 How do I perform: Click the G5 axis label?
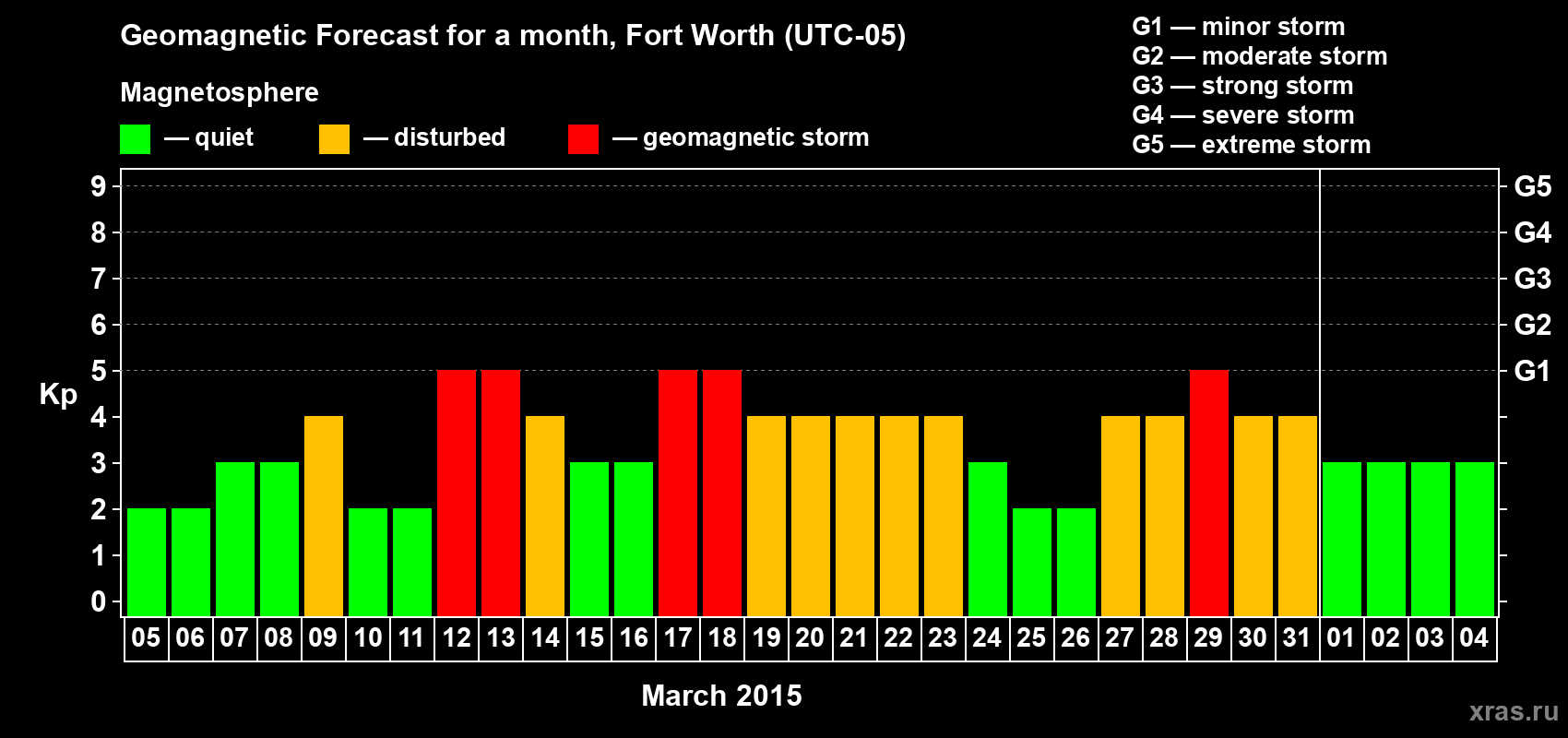1533,186
